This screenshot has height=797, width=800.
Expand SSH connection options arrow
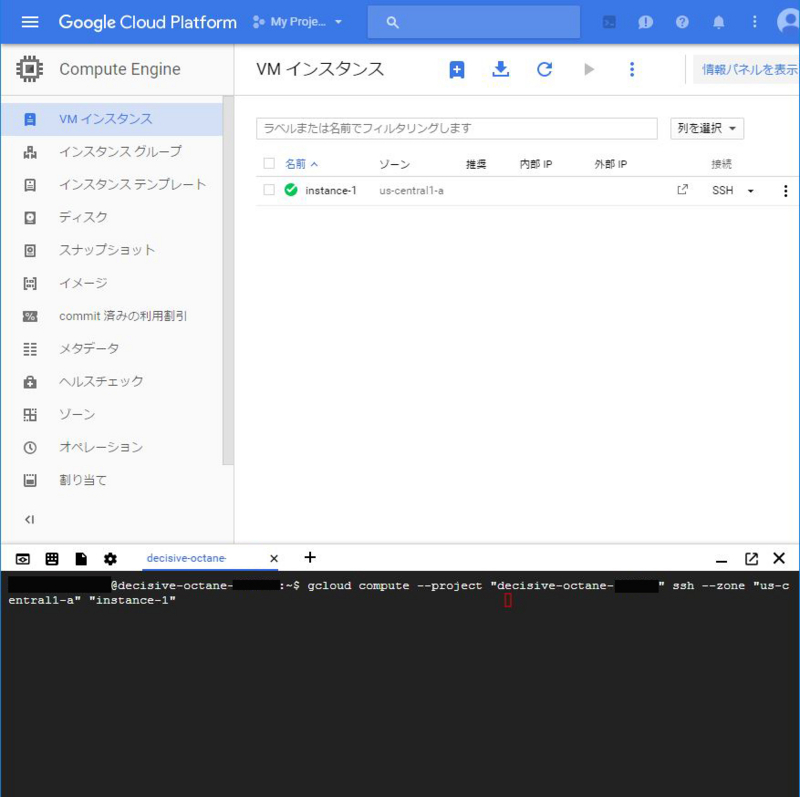(x=751, y=191)
